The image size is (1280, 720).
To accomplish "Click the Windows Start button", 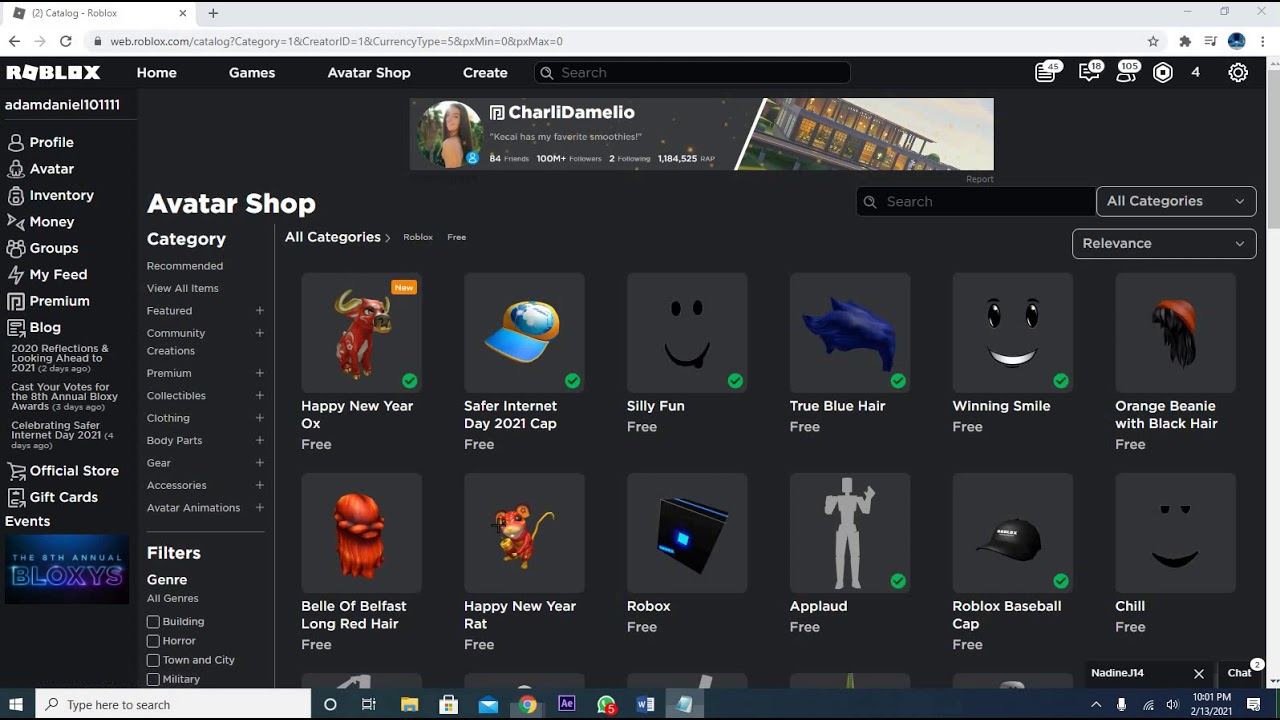I will [x=16, y=704].
